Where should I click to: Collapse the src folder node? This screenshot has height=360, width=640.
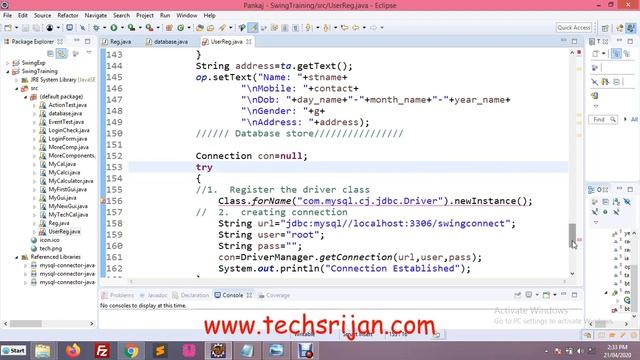point(16,88)
